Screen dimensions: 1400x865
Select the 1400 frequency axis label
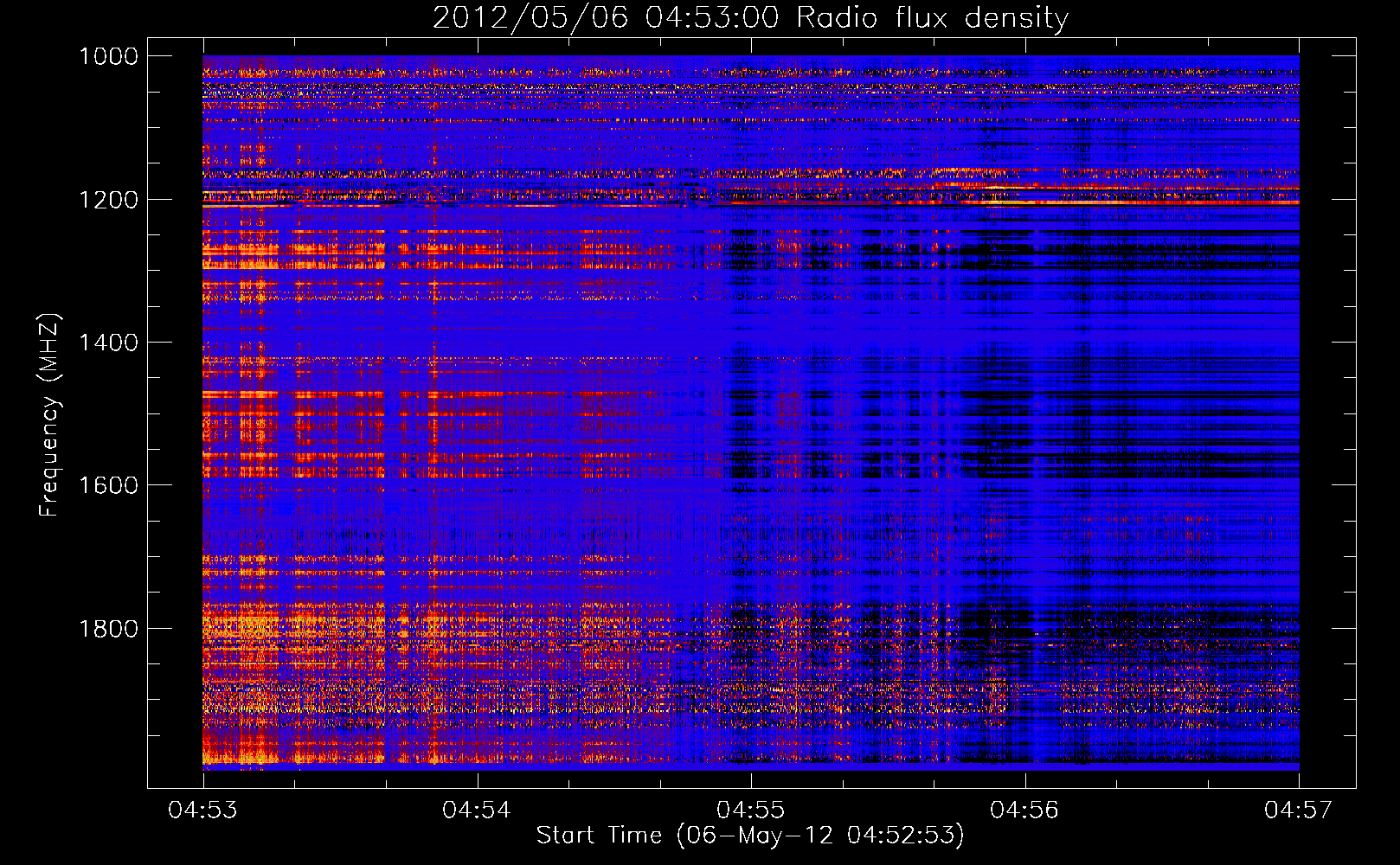coord(108,343)
